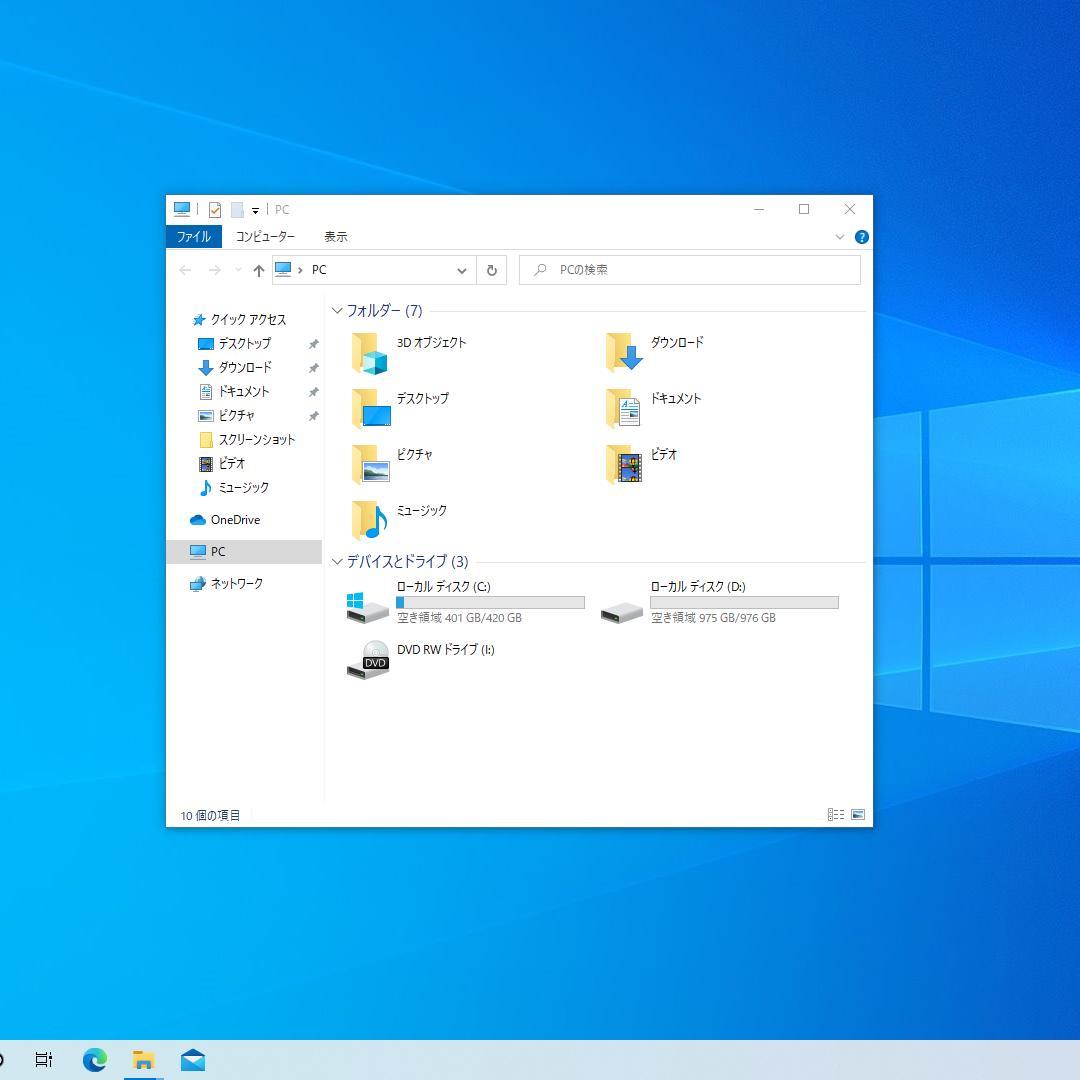
Task: Click the refresh icon in the address bar
Action: pyautogui.click(x=492, y=270)
